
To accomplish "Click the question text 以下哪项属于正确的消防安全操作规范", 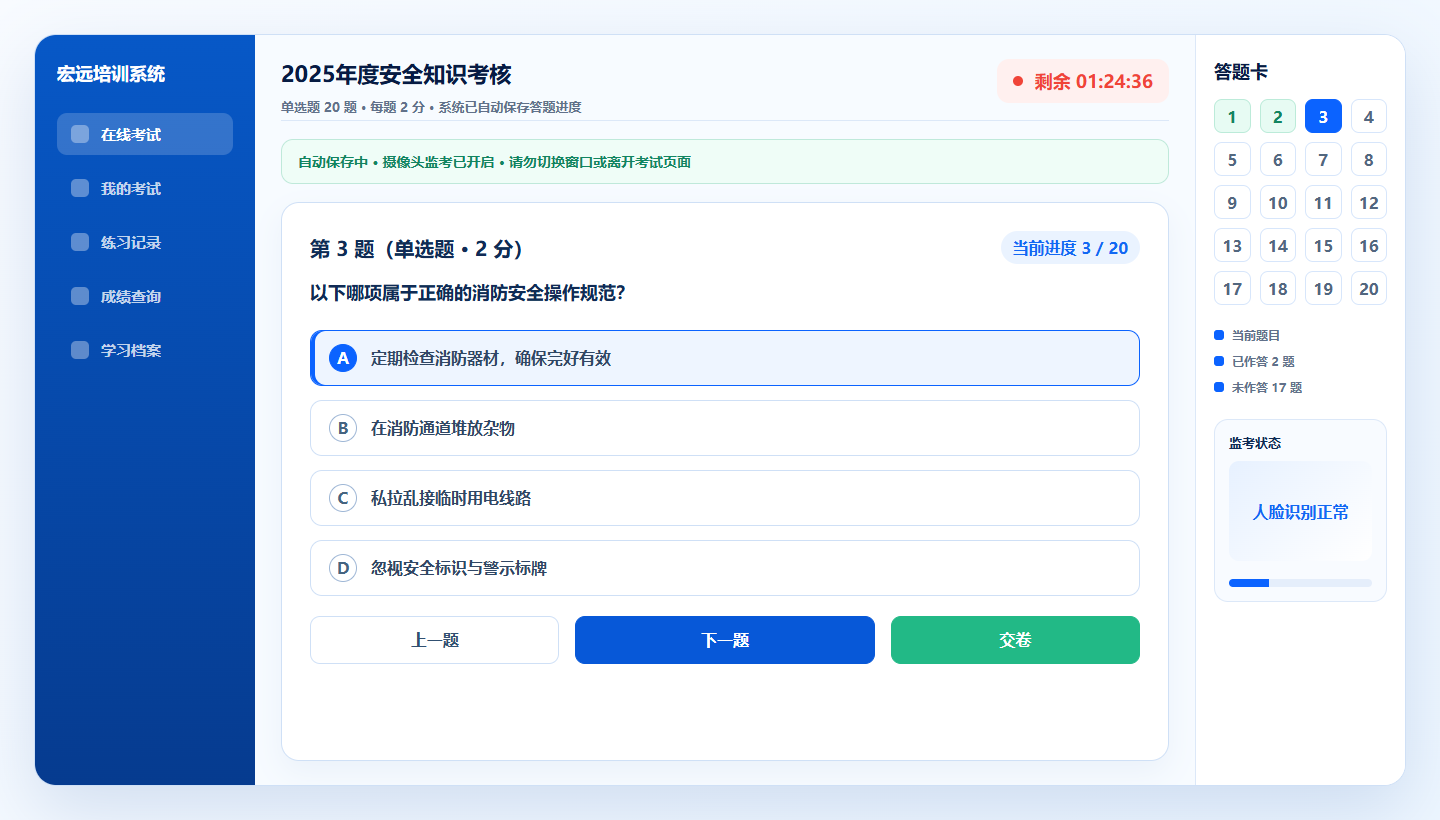I will tap(468, 293).
